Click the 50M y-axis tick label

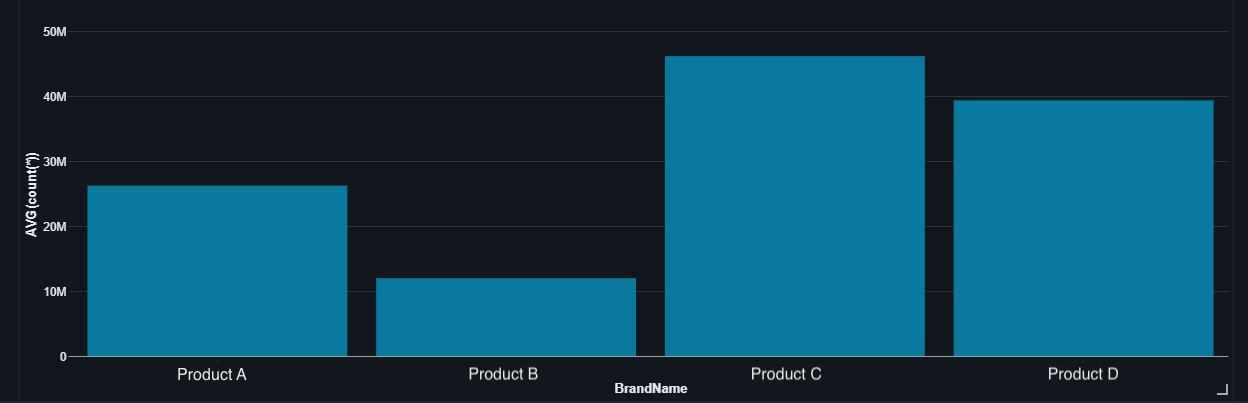pos(55,32)
